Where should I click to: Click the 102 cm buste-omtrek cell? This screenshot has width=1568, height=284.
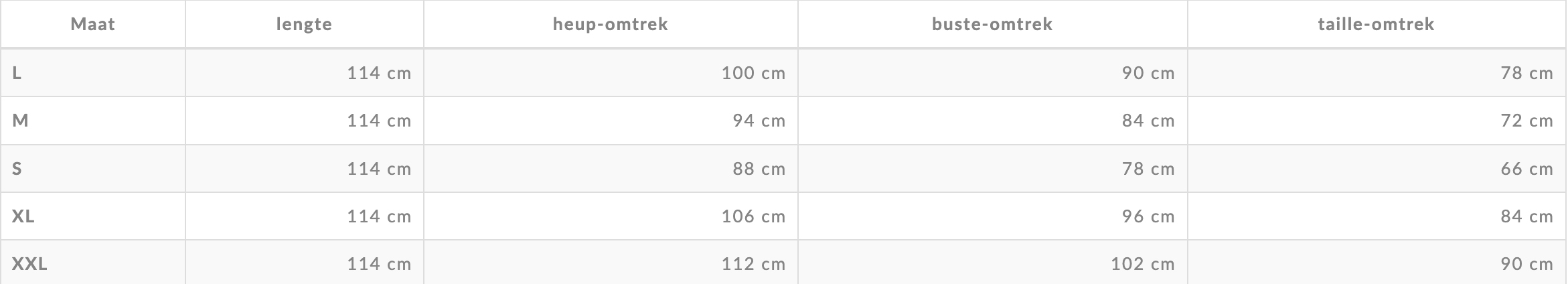pos(992,263)
